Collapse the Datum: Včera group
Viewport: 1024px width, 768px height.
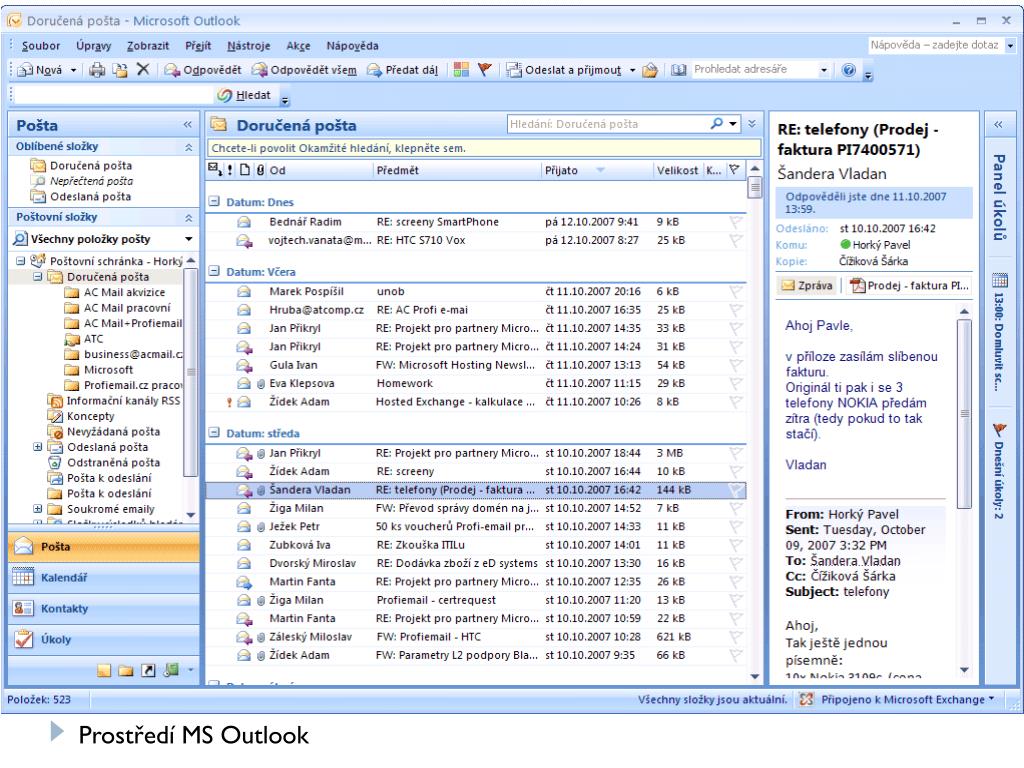pyautogui.click(x=214, y=271)
